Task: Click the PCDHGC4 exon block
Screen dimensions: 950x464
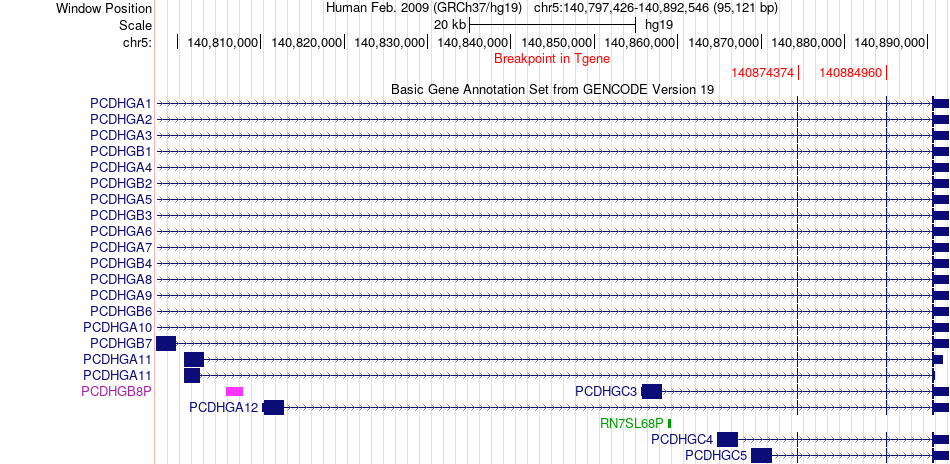Action: 727,439
